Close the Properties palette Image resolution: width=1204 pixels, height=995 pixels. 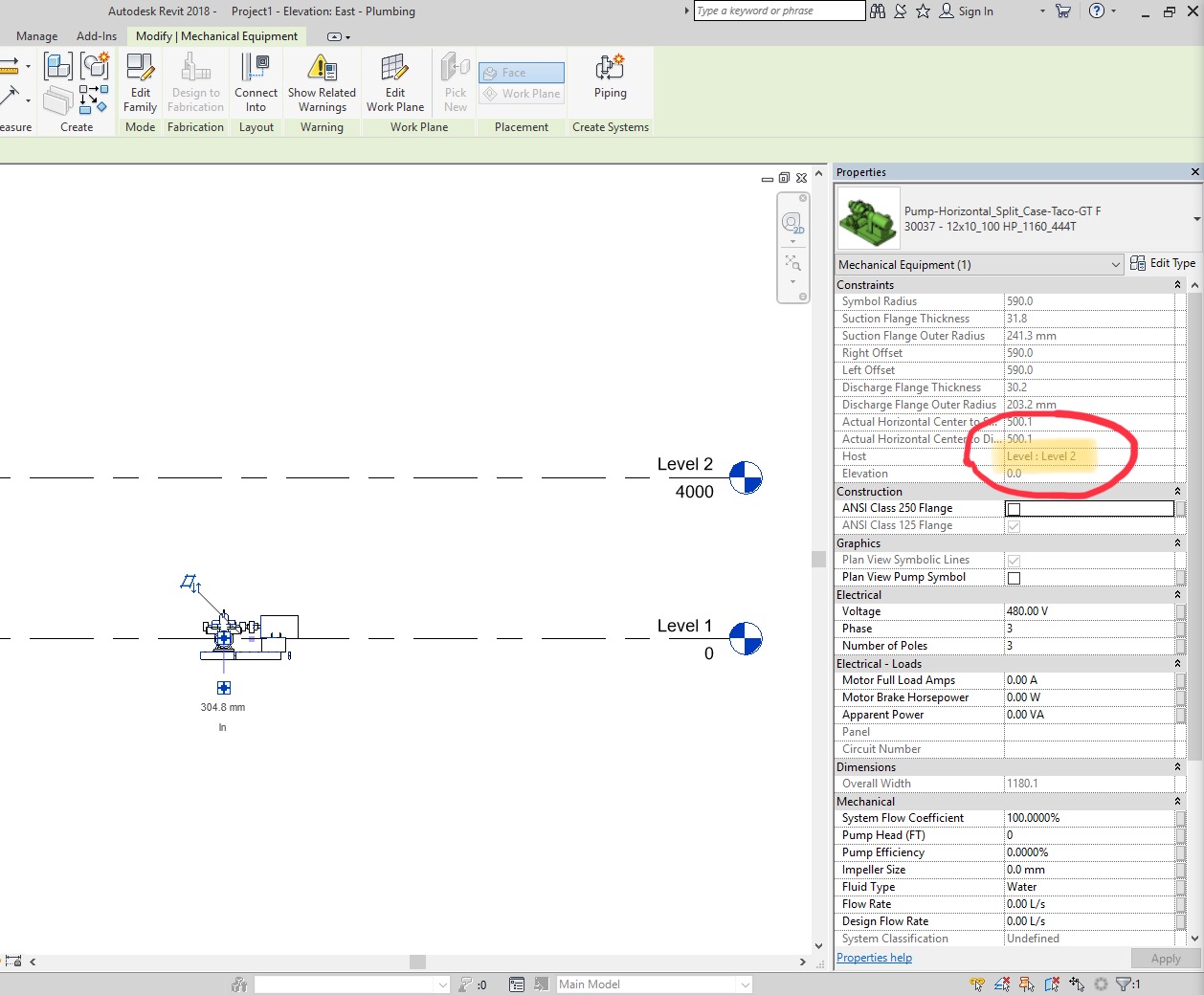click(1194, 172)
